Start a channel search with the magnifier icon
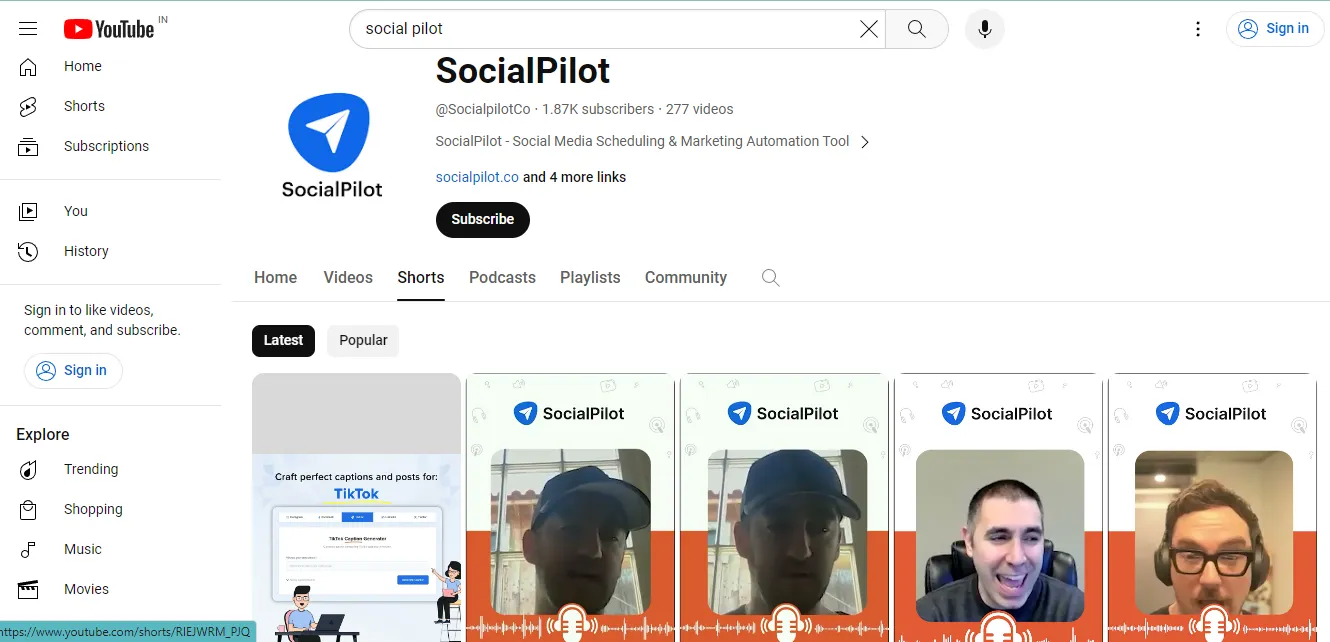This screenshot has height=642, width=1330. 770,277
